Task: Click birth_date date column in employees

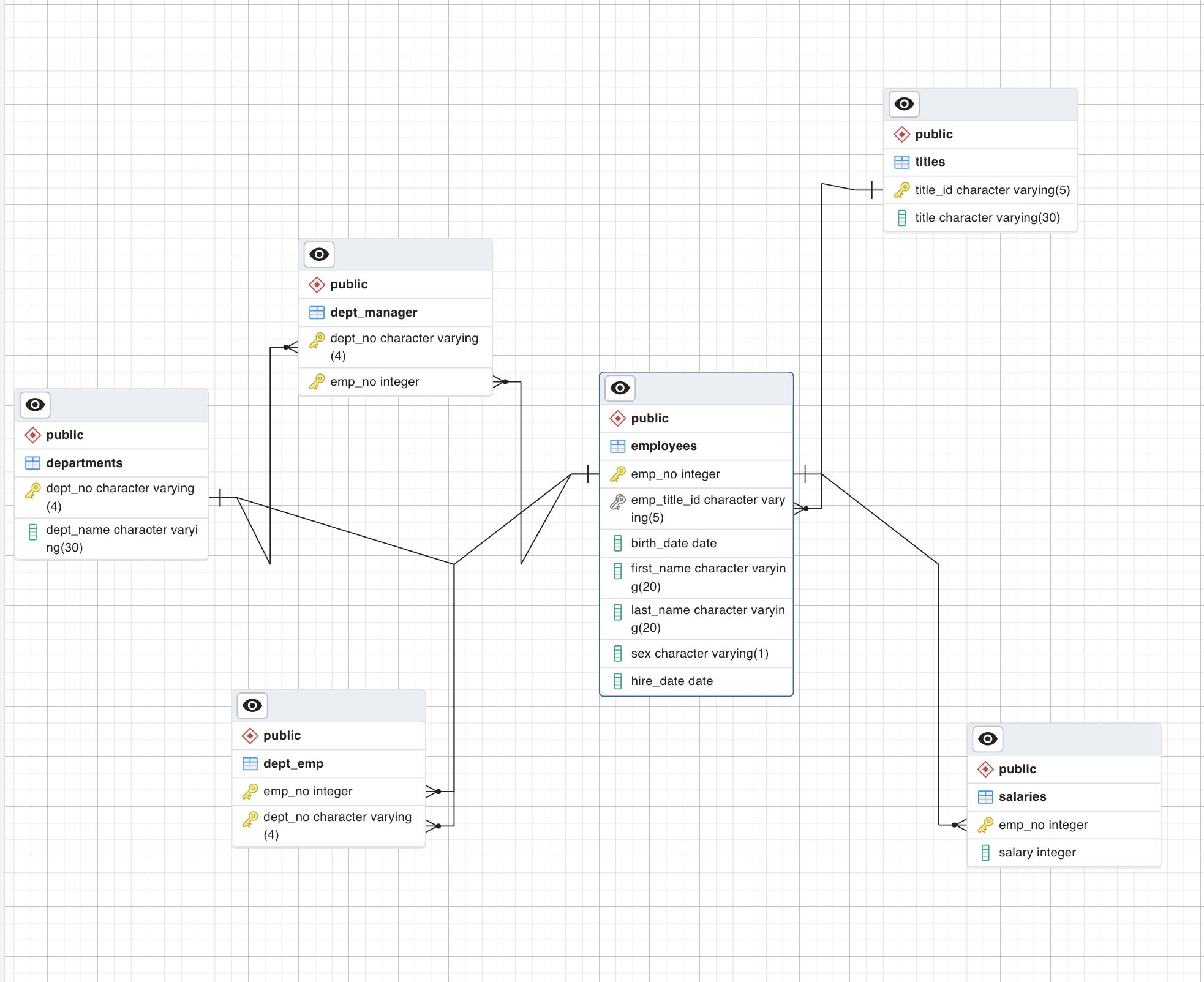Action: (x=674, y=543)
